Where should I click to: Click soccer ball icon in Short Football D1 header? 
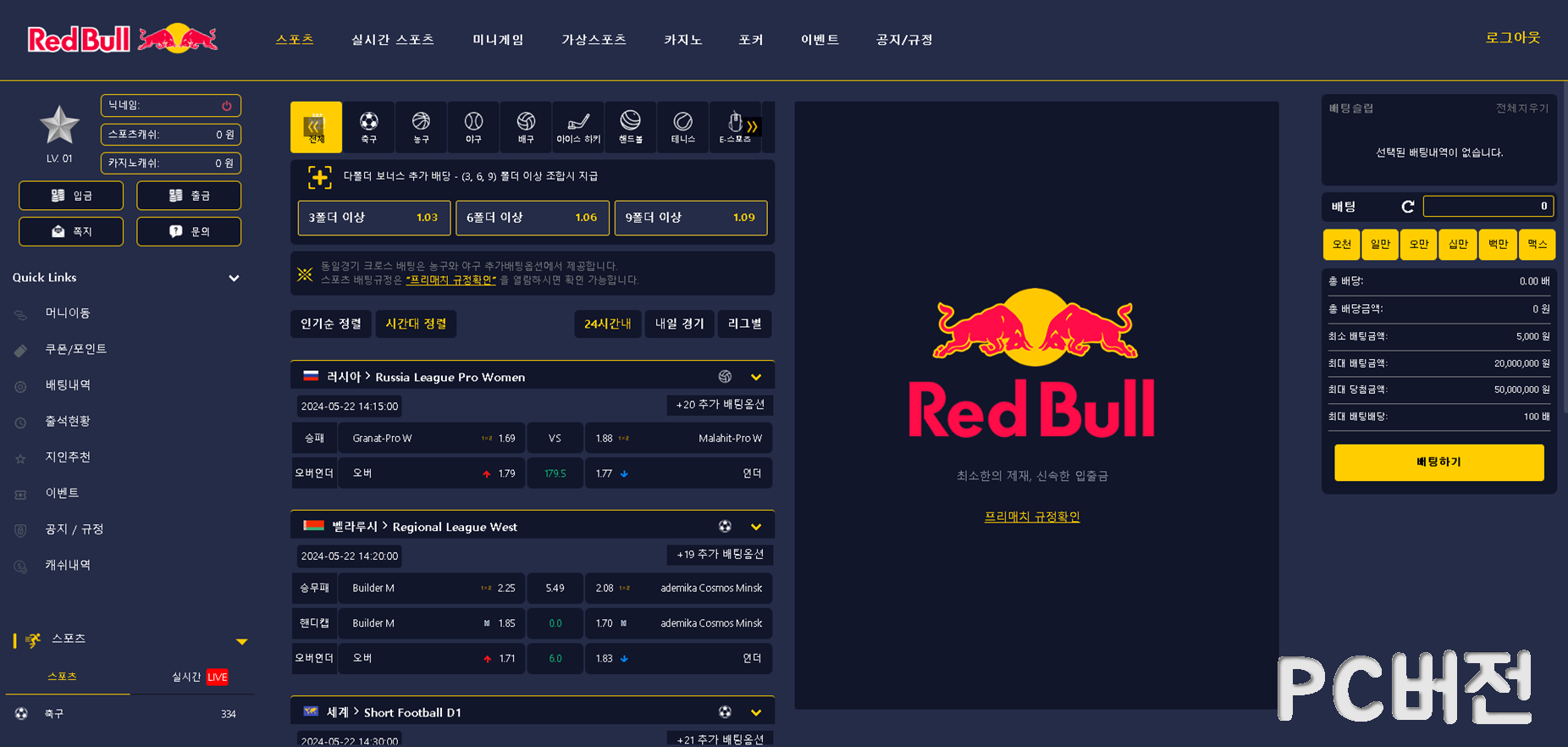coord(725,712)
